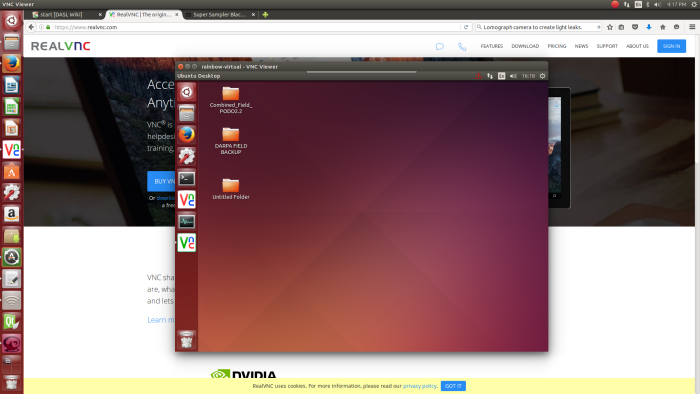Open the privacy policy link

pos(419,386)
